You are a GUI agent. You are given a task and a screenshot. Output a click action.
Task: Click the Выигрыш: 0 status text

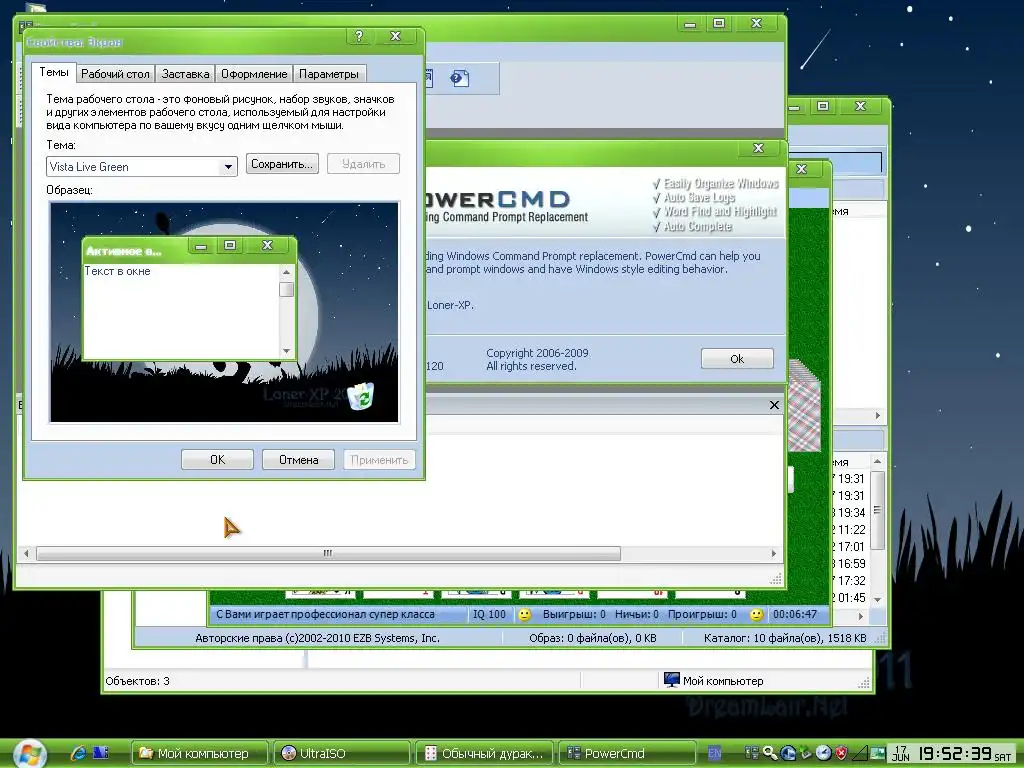(x=574, y=615)
